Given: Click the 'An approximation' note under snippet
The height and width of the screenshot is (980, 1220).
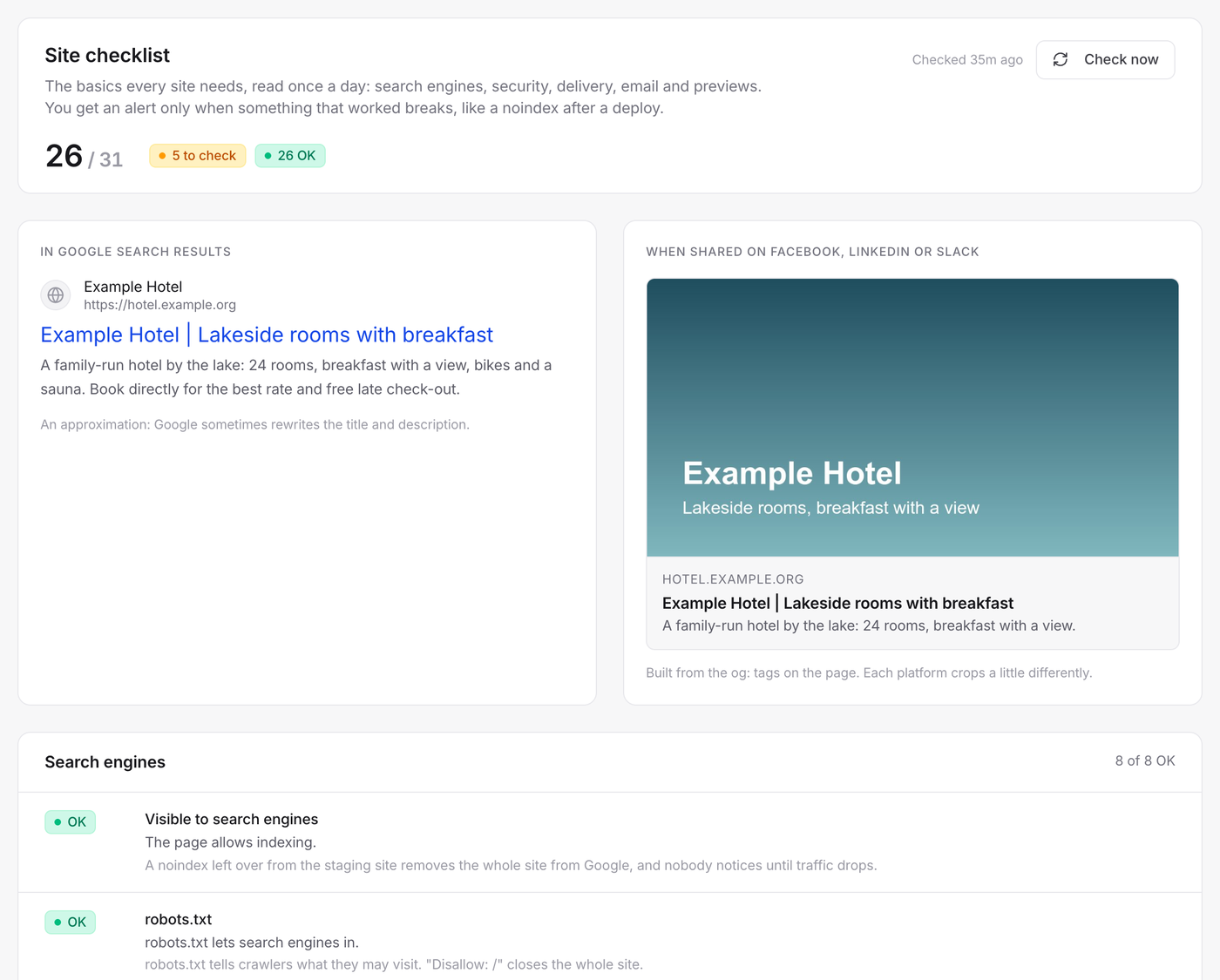Looking at the screenshot, I should coord(255,424).
